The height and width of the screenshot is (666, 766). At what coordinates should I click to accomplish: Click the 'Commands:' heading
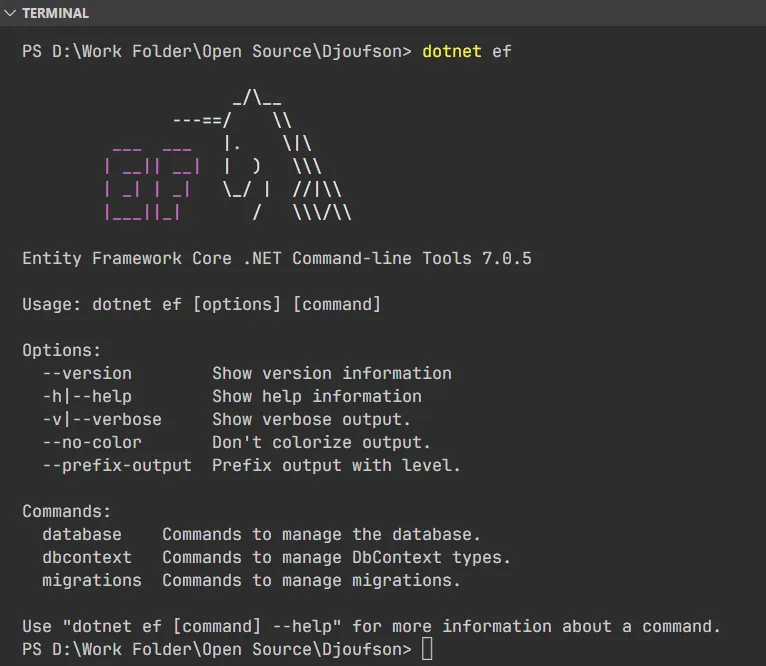tap(66, 511)
